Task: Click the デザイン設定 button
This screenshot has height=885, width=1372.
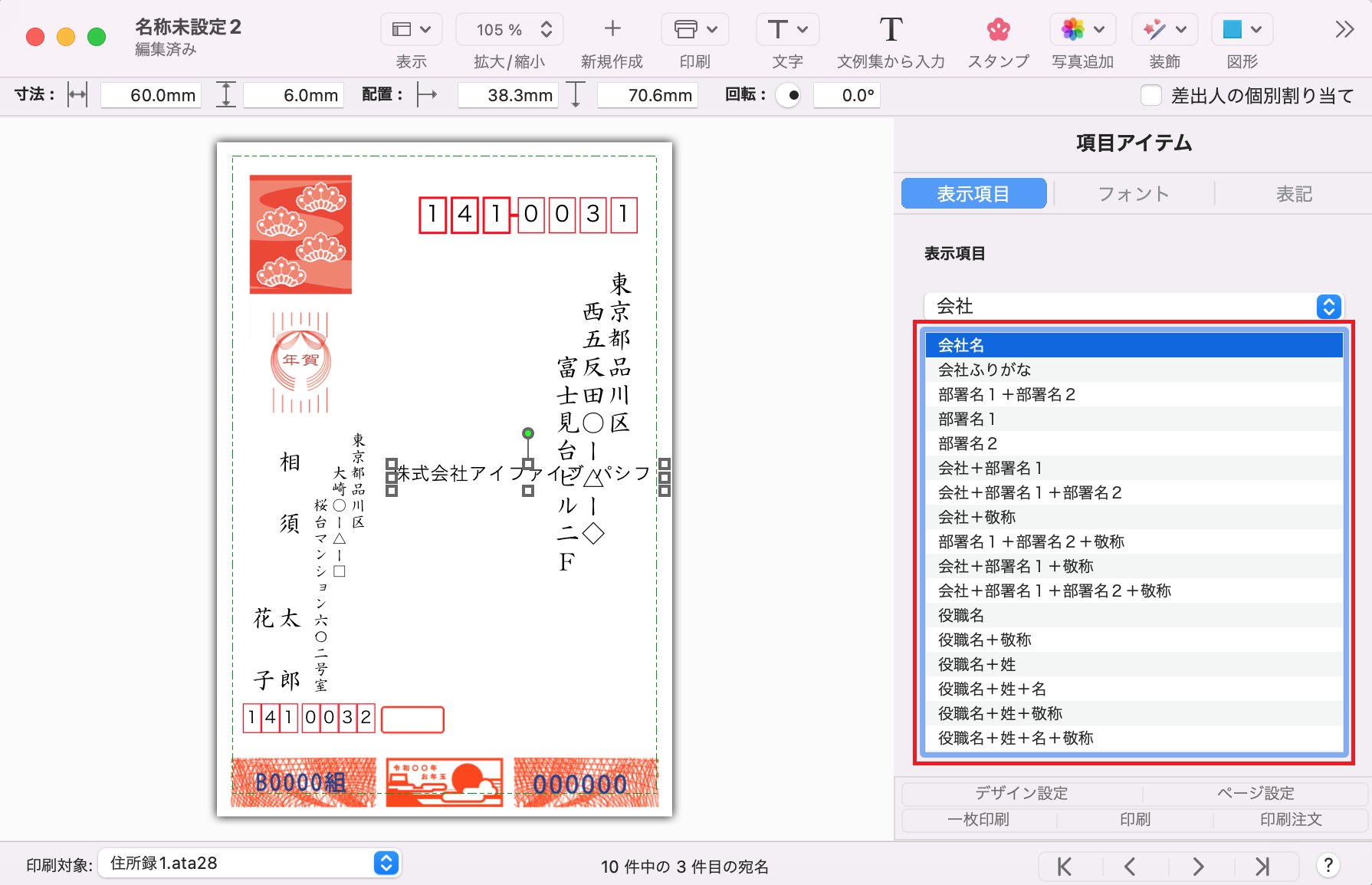Action: 1022,793
